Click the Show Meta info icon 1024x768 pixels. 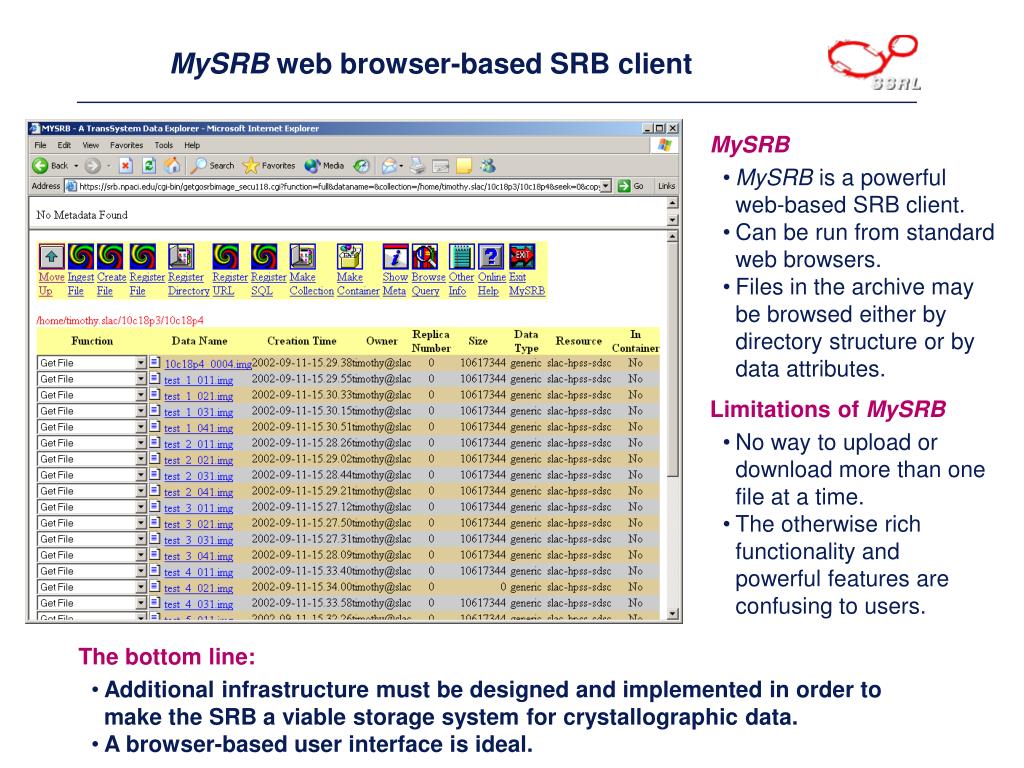(395, 257)
